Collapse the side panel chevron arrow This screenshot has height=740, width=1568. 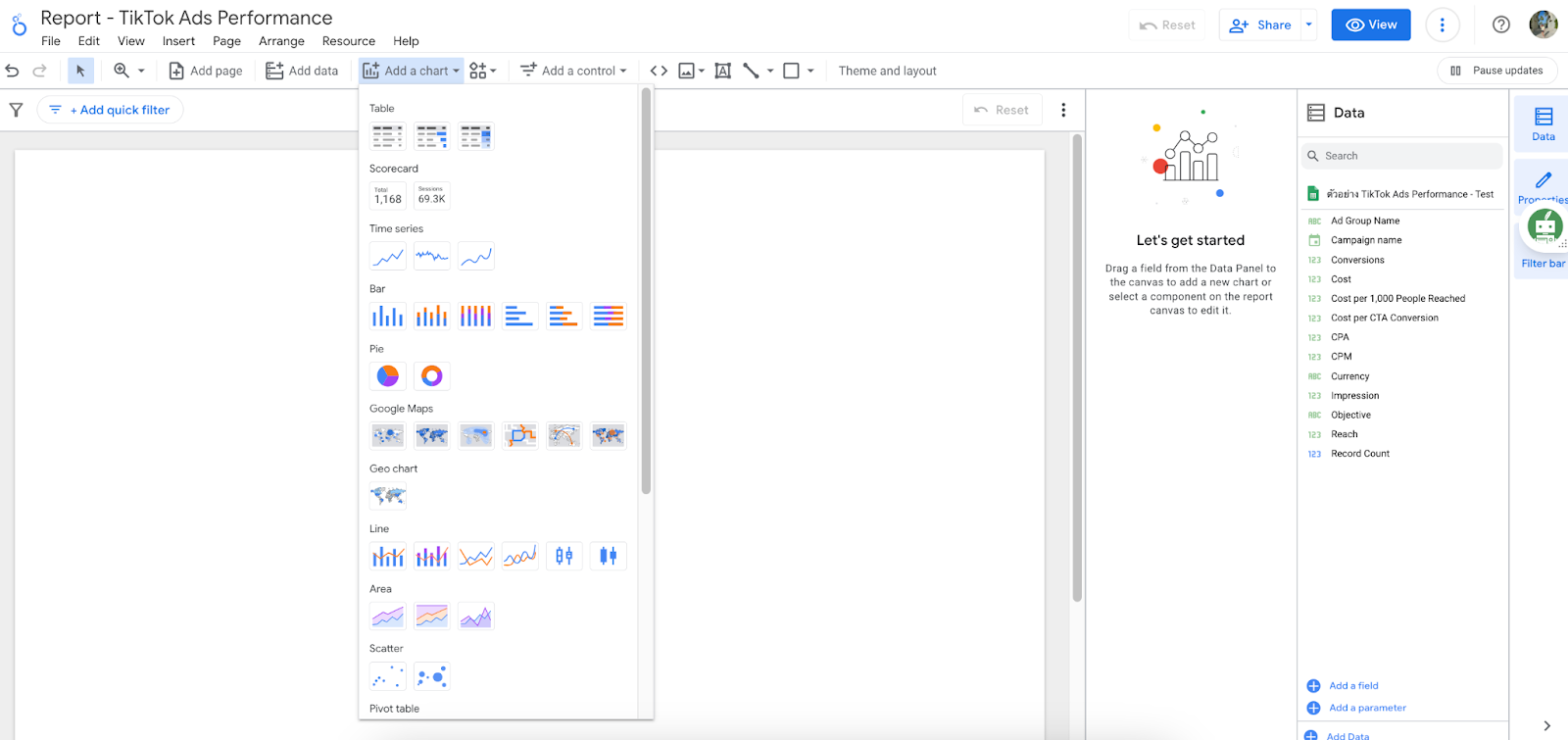coord(1546,726)
